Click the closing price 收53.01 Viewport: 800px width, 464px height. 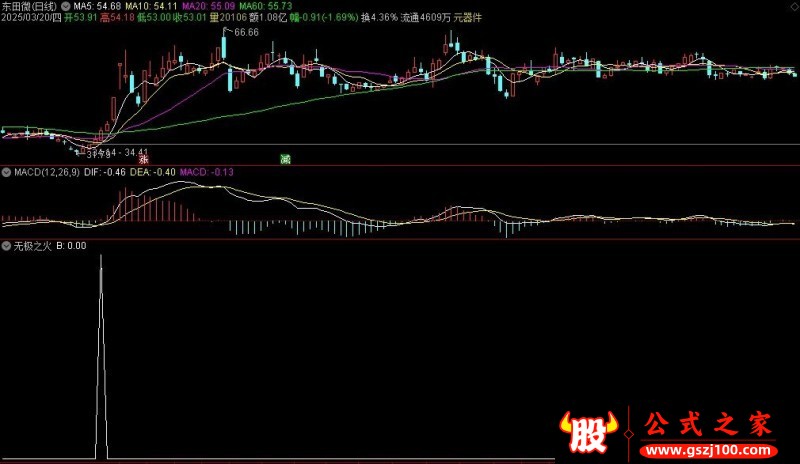(x=190, y=18)
